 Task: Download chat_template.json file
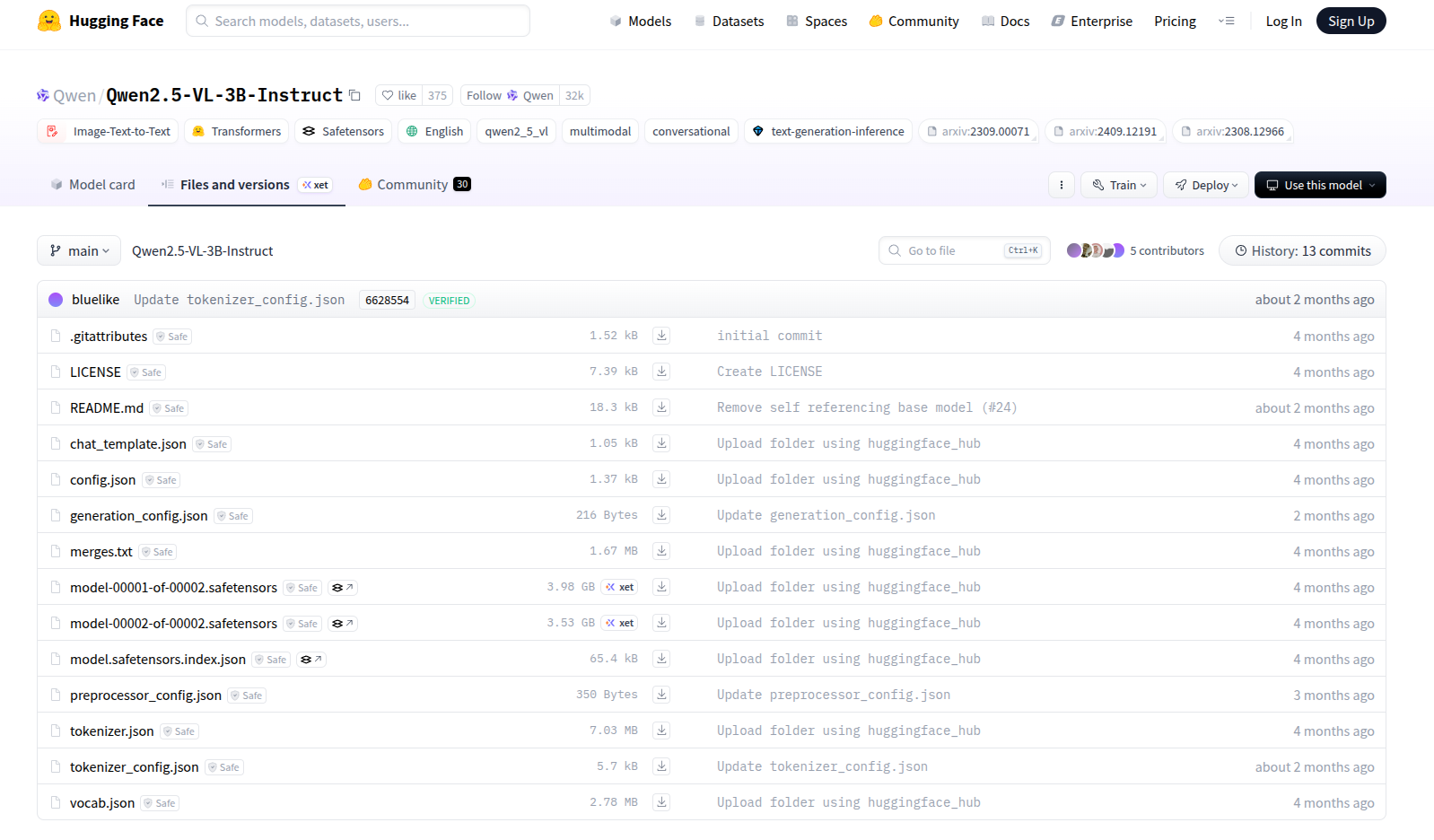tap(661, 443)
